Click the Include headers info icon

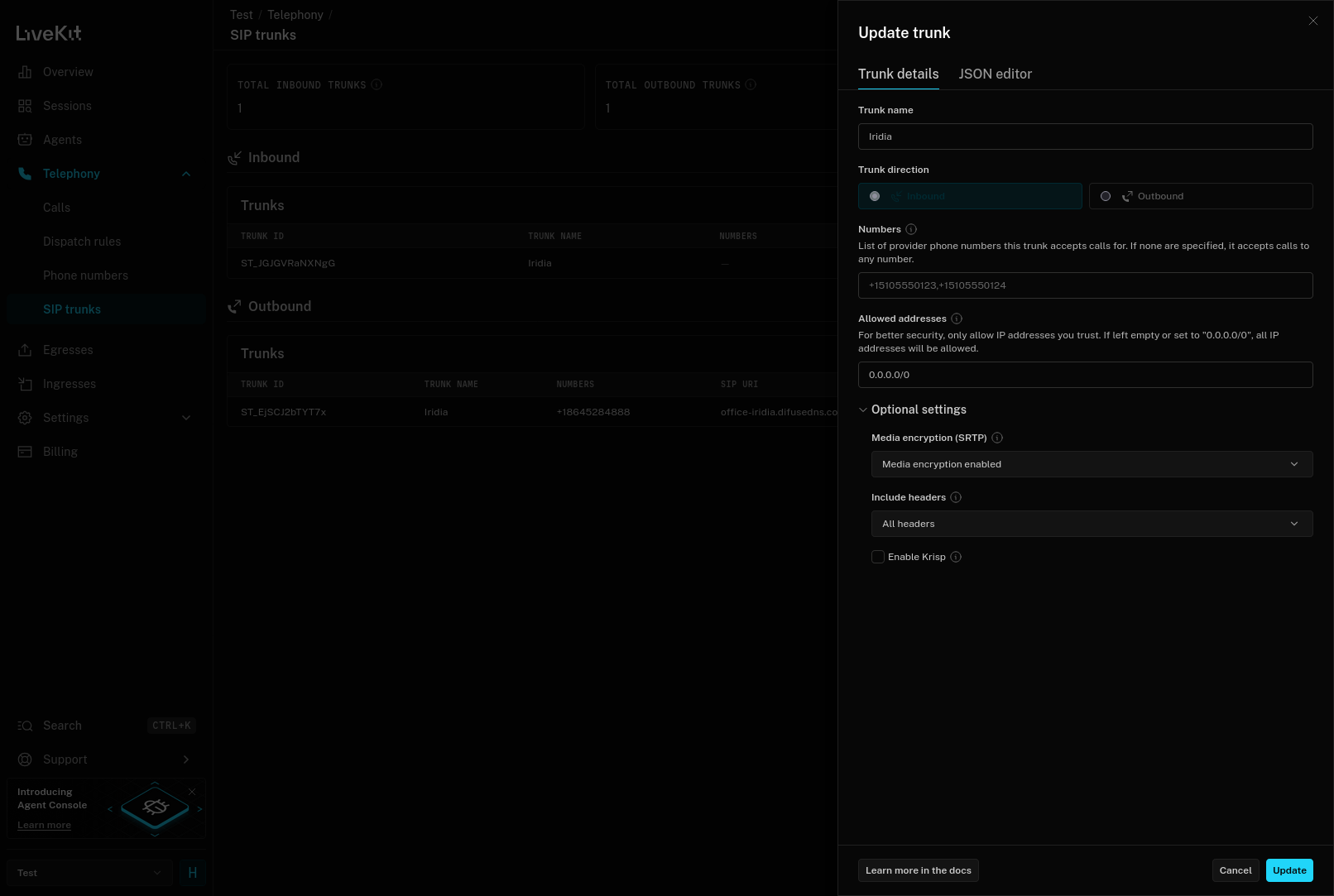pos(956,497)
